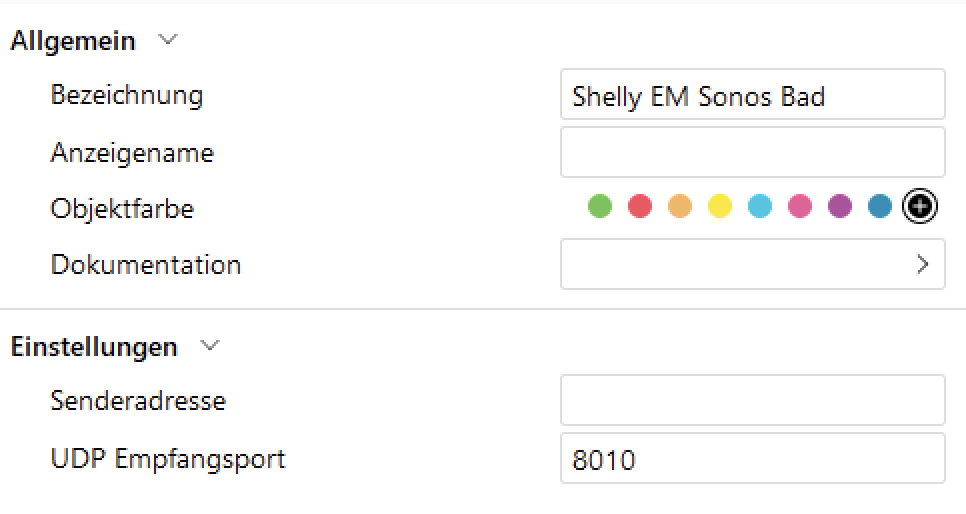
Task: Select the red object color
Action: coord(640,207)
